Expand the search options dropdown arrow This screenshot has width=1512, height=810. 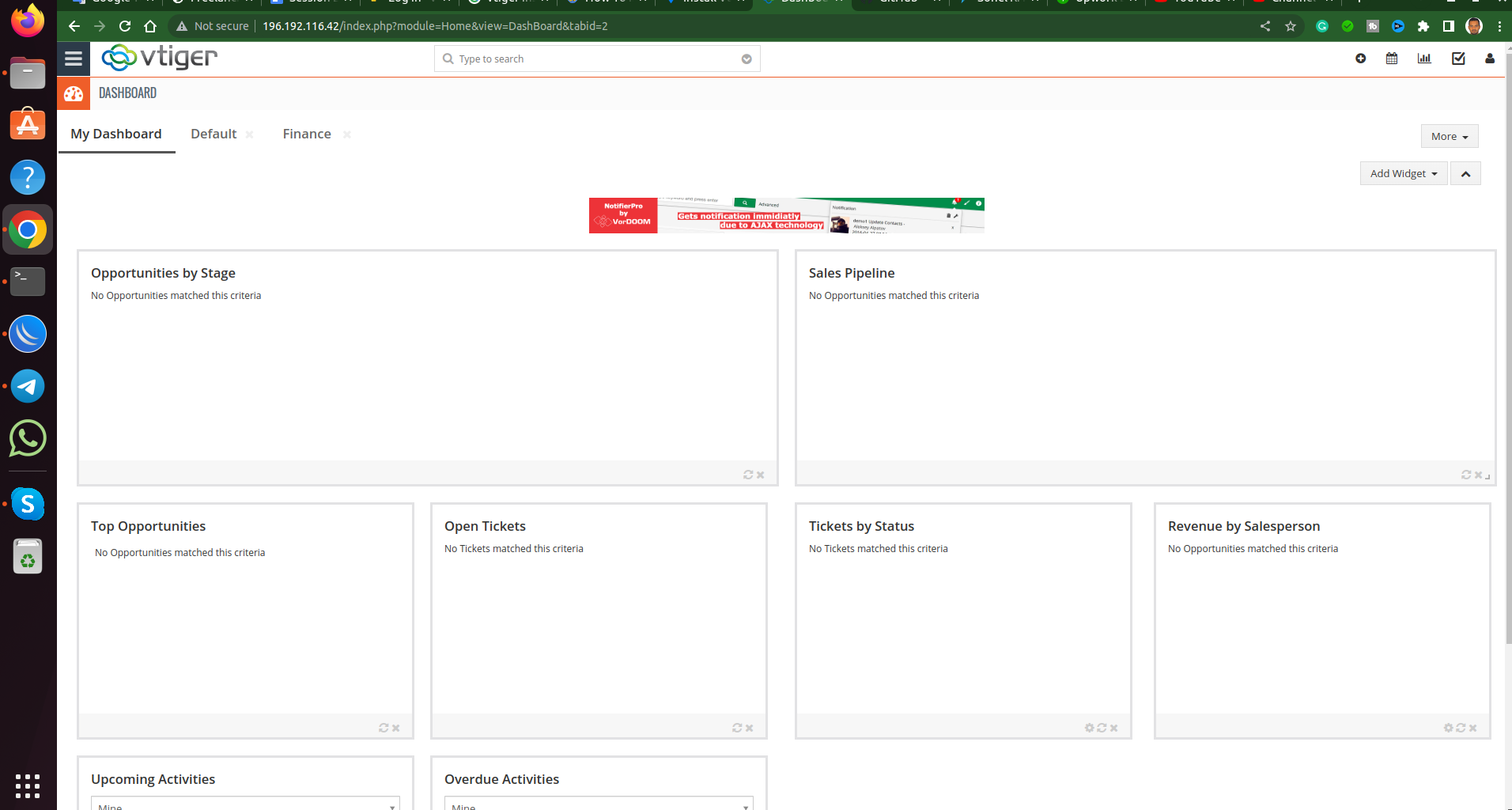pos(747,59)
